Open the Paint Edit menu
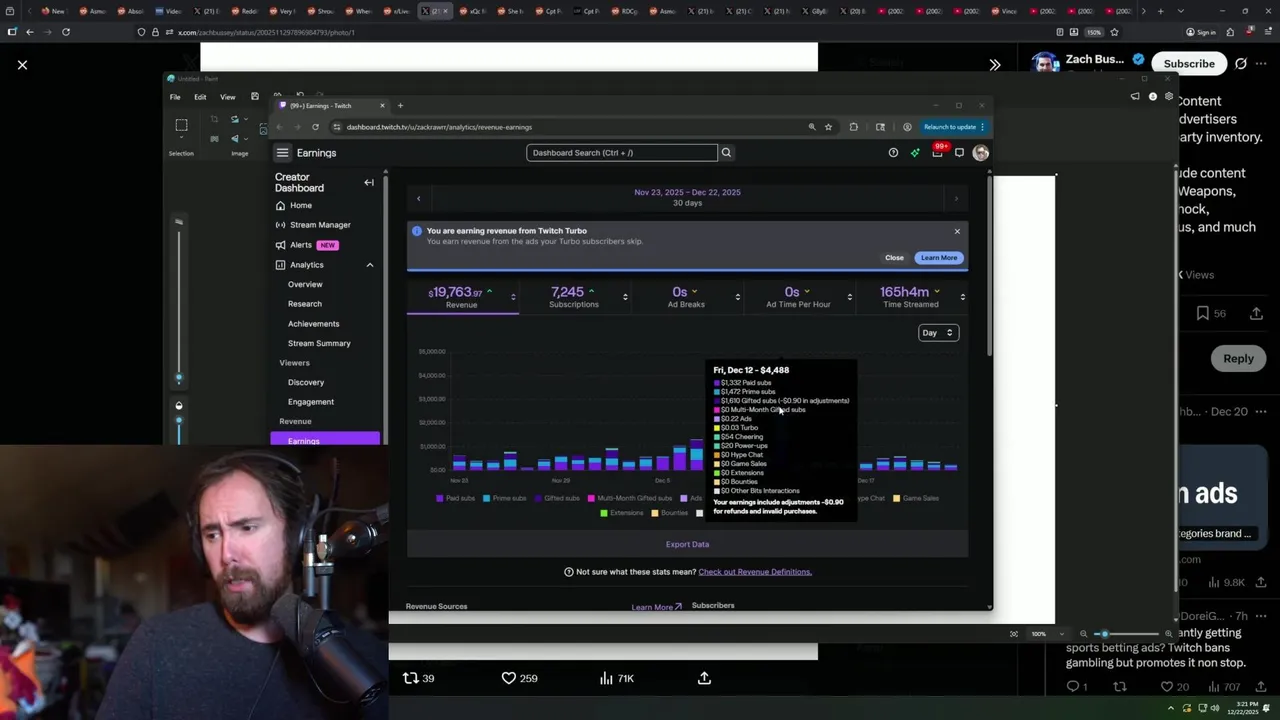This screenshot has width=1280, height=720. (x=200, y=97)
